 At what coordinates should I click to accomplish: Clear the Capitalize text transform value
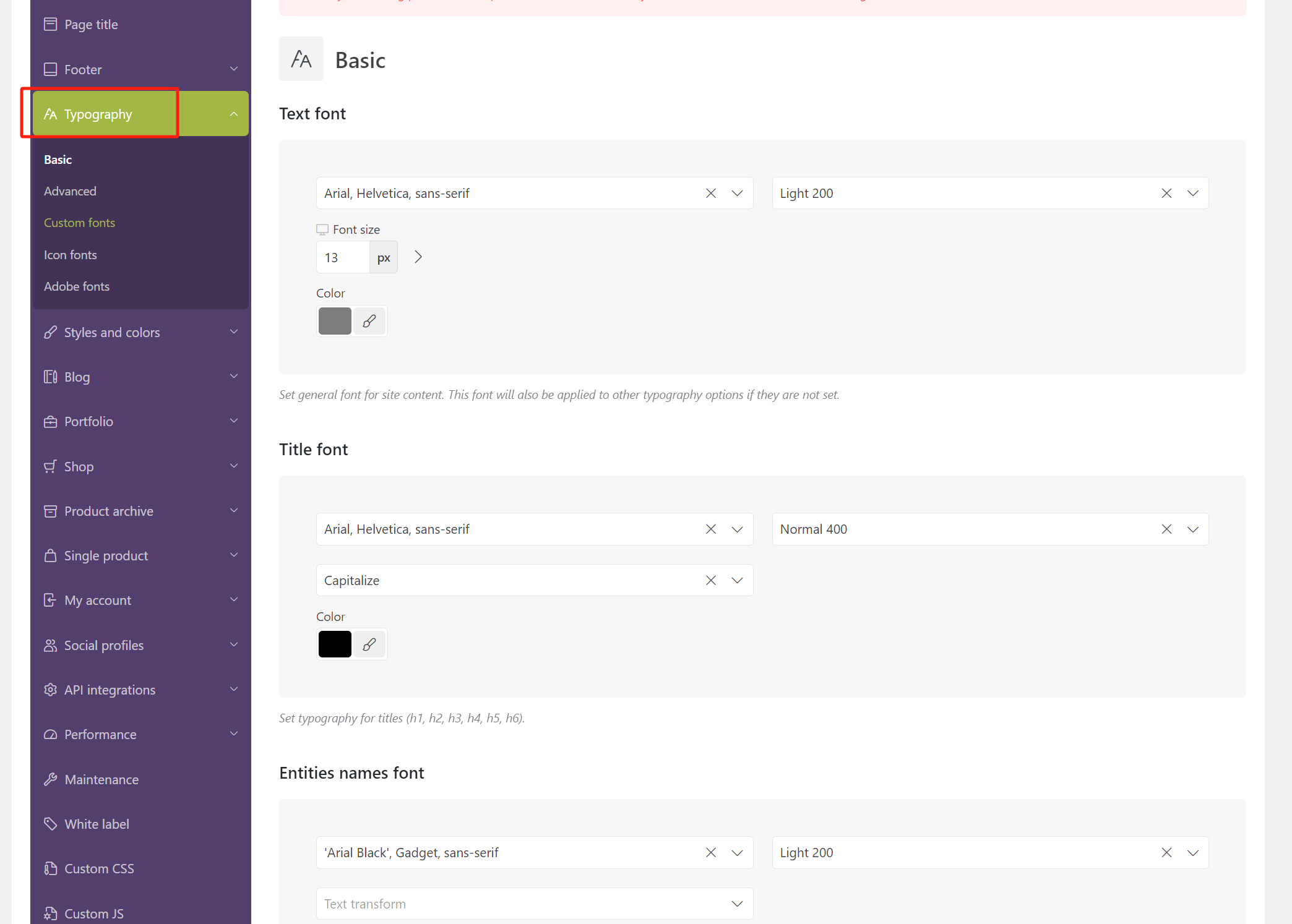point(711,580)
